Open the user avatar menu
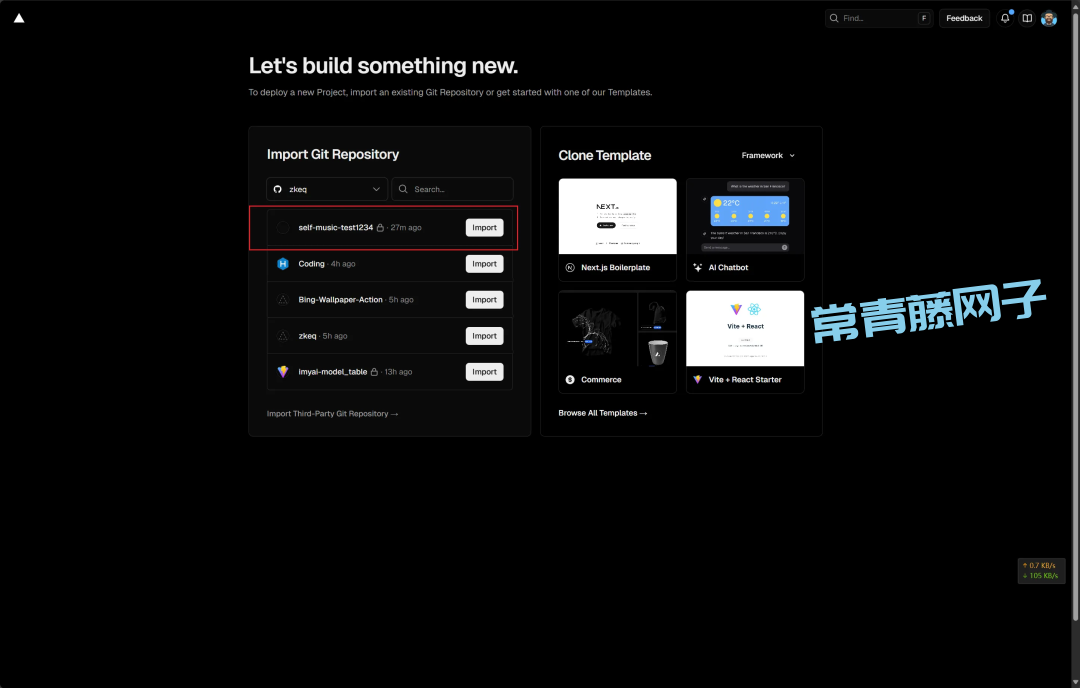The height and width of the screenshot is (688, 1080). 1048,18
